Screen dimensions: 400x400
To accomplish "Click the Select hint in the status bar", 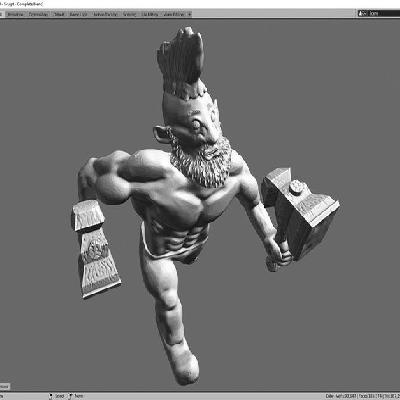I will click(x=59, y=396).
